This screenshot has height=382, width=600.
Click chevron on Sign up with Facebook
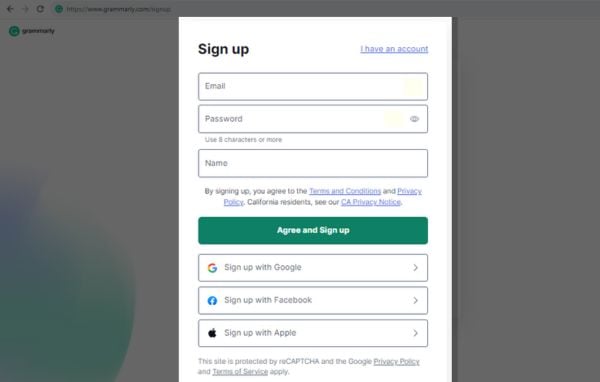click(x=416, y=300)
